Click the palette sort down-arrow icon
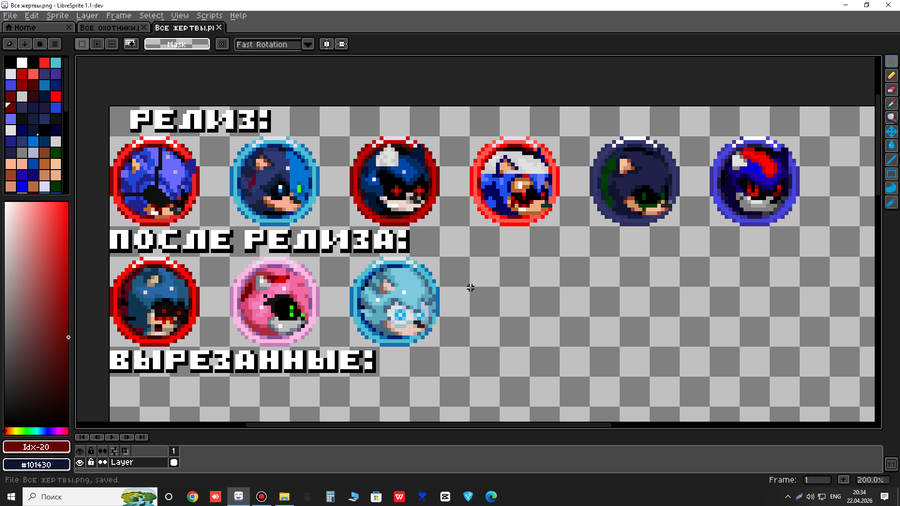The width and height of the screenshot is (900, 506). click(25, 44)
